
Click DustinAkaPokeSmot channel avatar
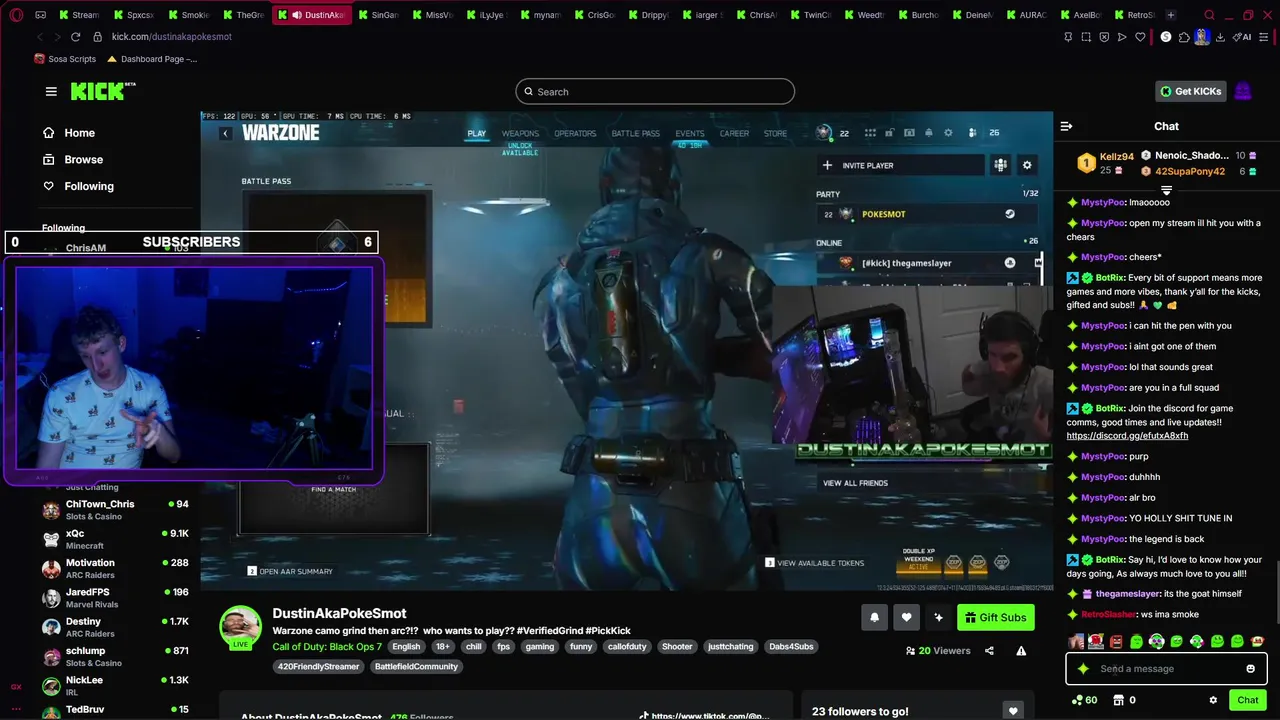point(240,627)
